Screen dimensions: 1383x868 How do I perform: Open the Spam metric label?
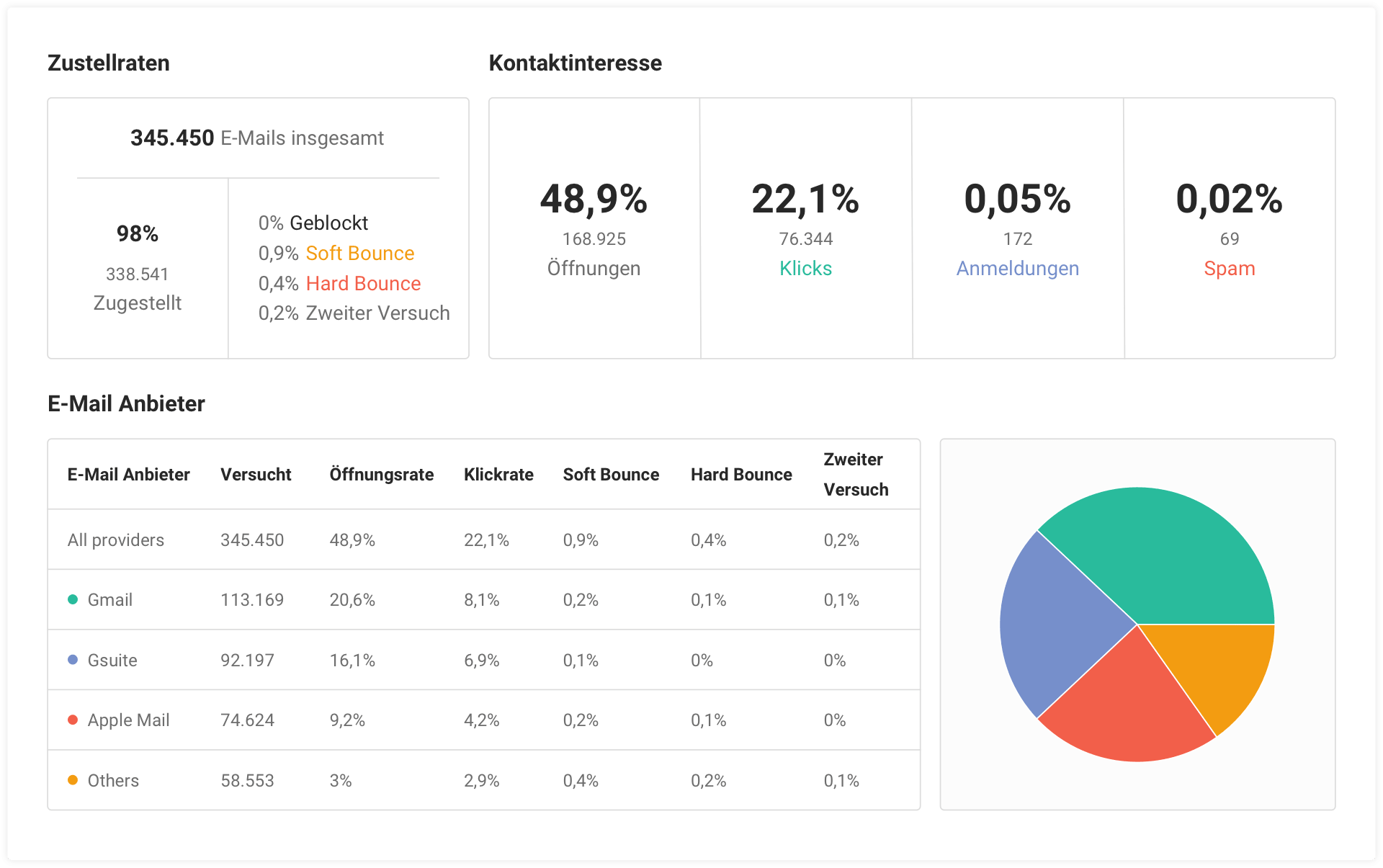point(1229,269)
